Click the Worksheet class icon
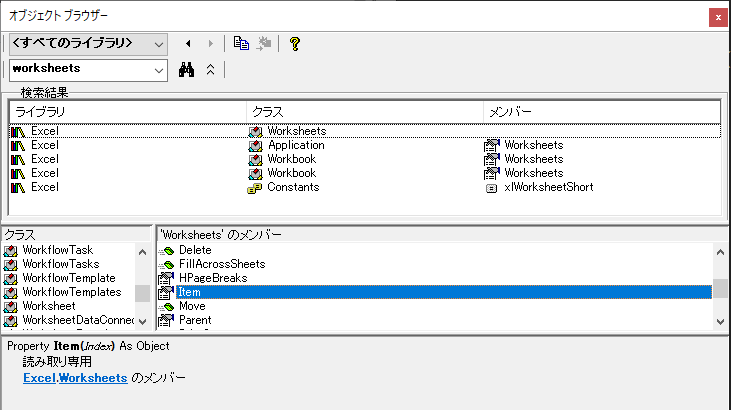 pyautogui.click(x=11, y=307)
